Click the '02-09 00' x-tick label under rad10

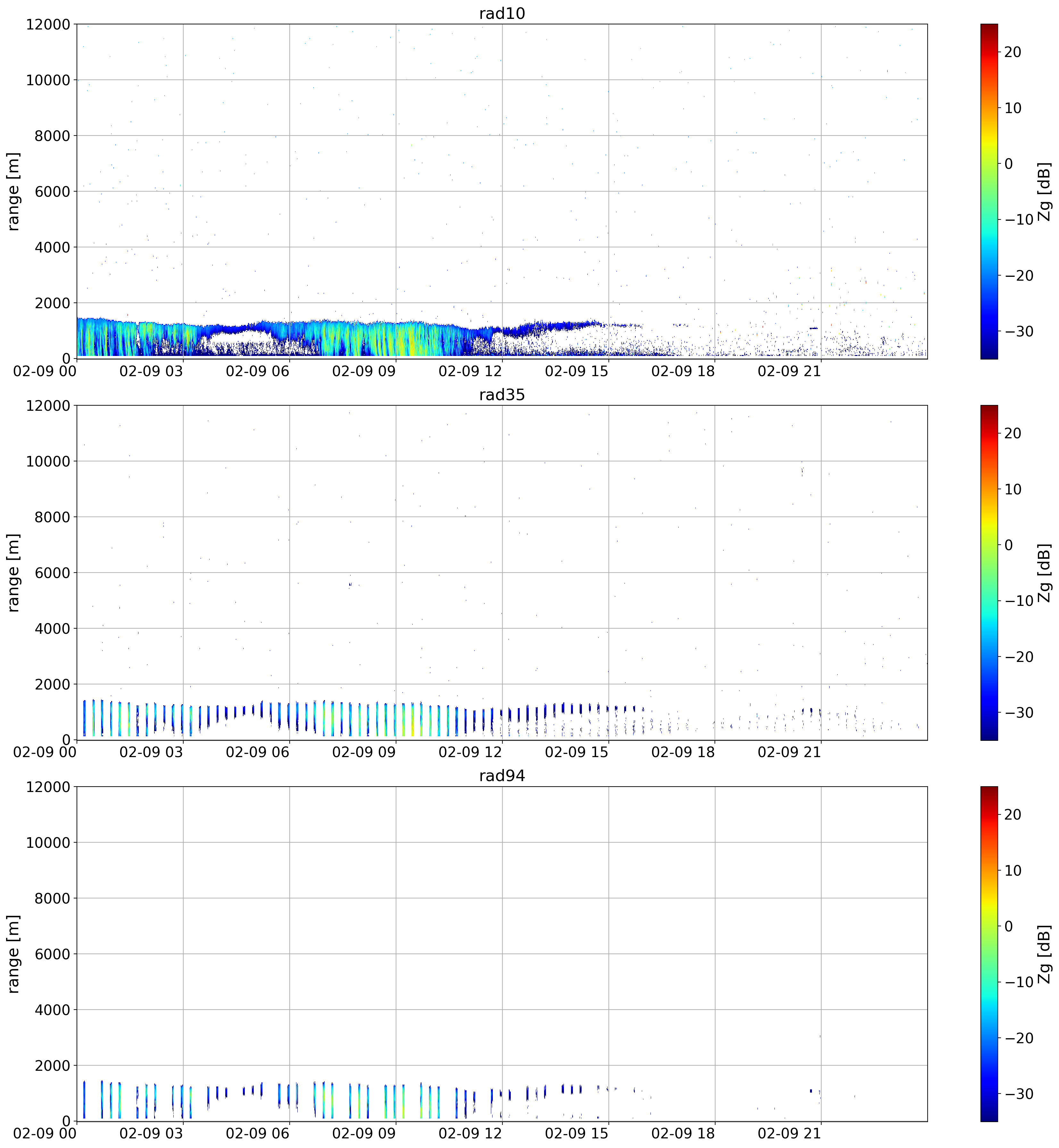(45, 371)
